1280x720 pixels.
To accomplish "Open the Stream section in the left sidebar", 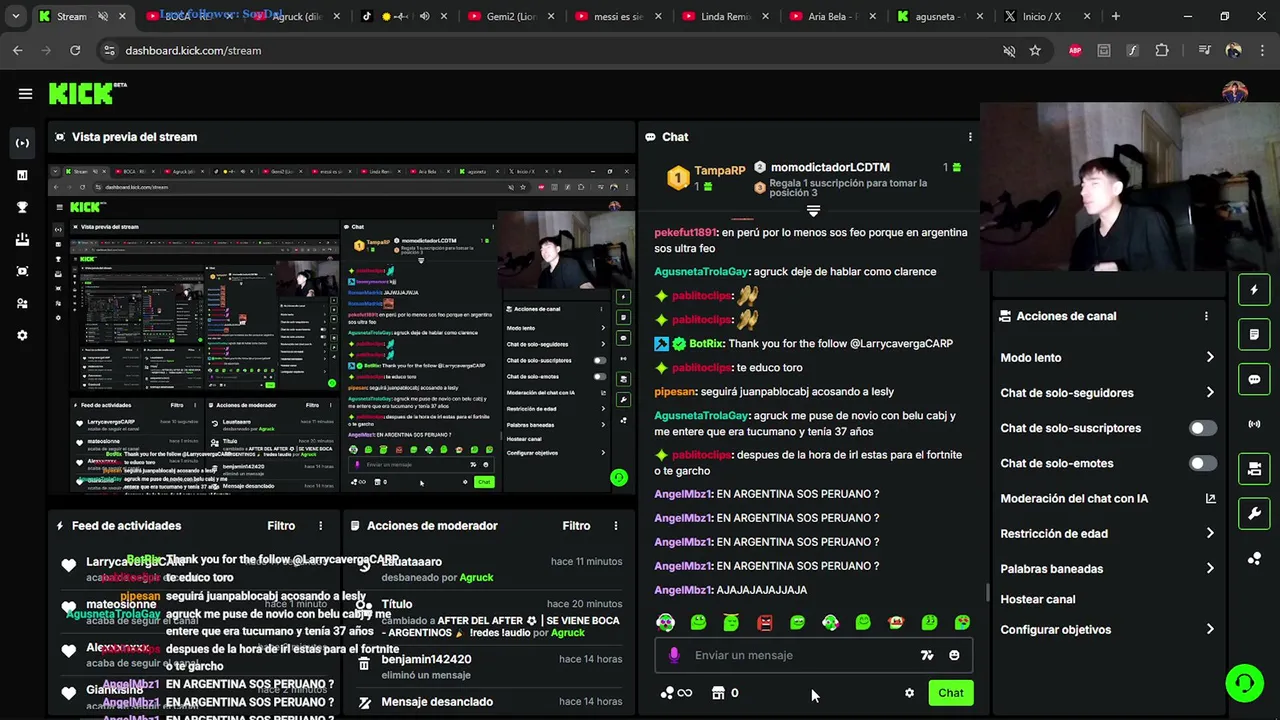I will pos(22,143).
